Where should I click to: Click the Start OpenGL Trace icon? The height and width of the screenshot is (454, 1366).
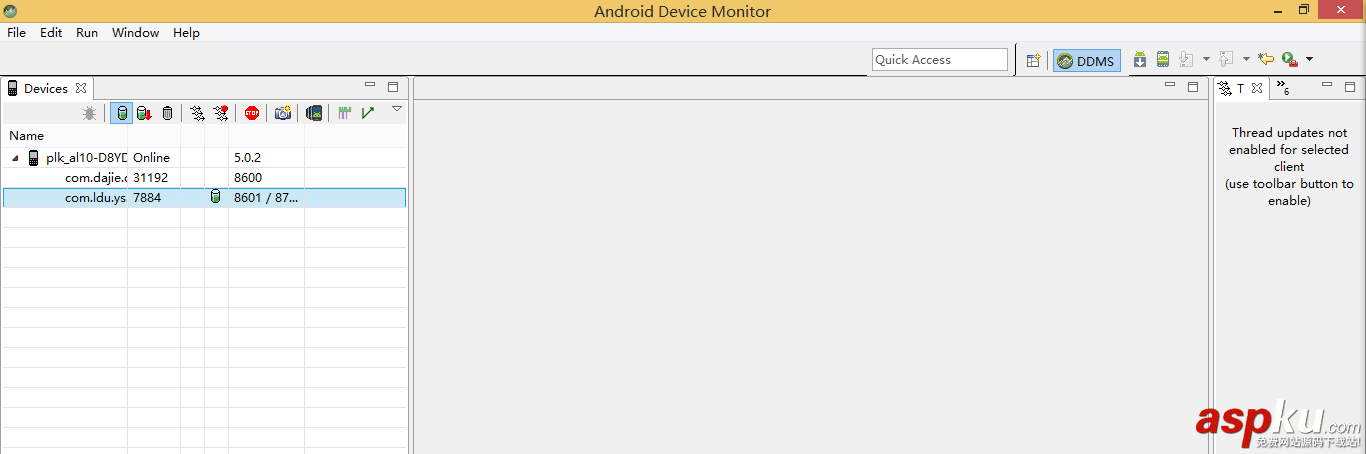pyautogui.click(x=368, y=113)
